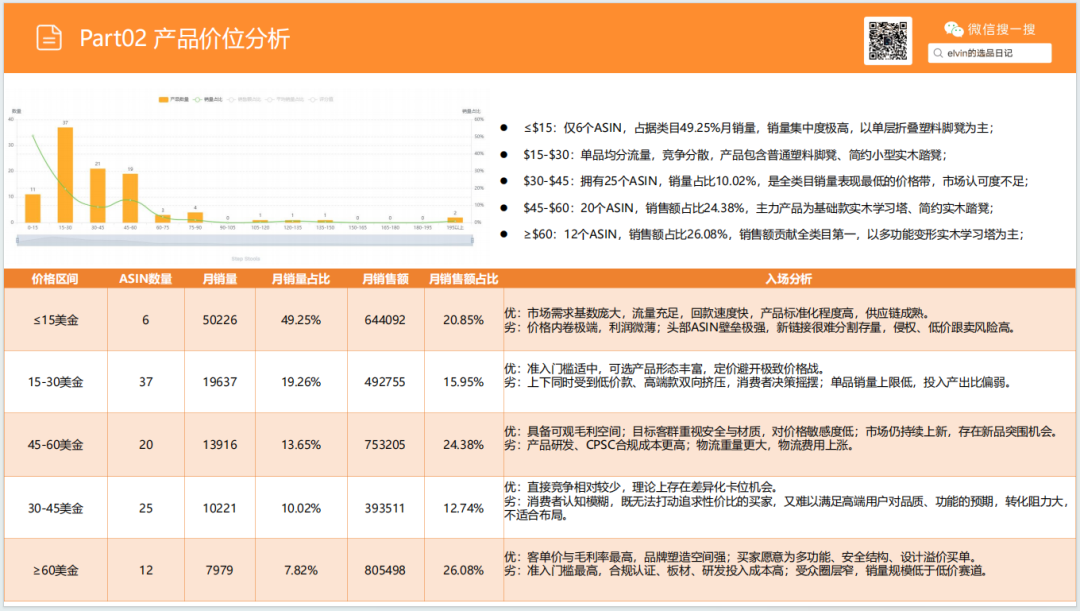Click the document icon beside Part02 title
Viewport: 1080px width, 611px height.
coord(49,38)
